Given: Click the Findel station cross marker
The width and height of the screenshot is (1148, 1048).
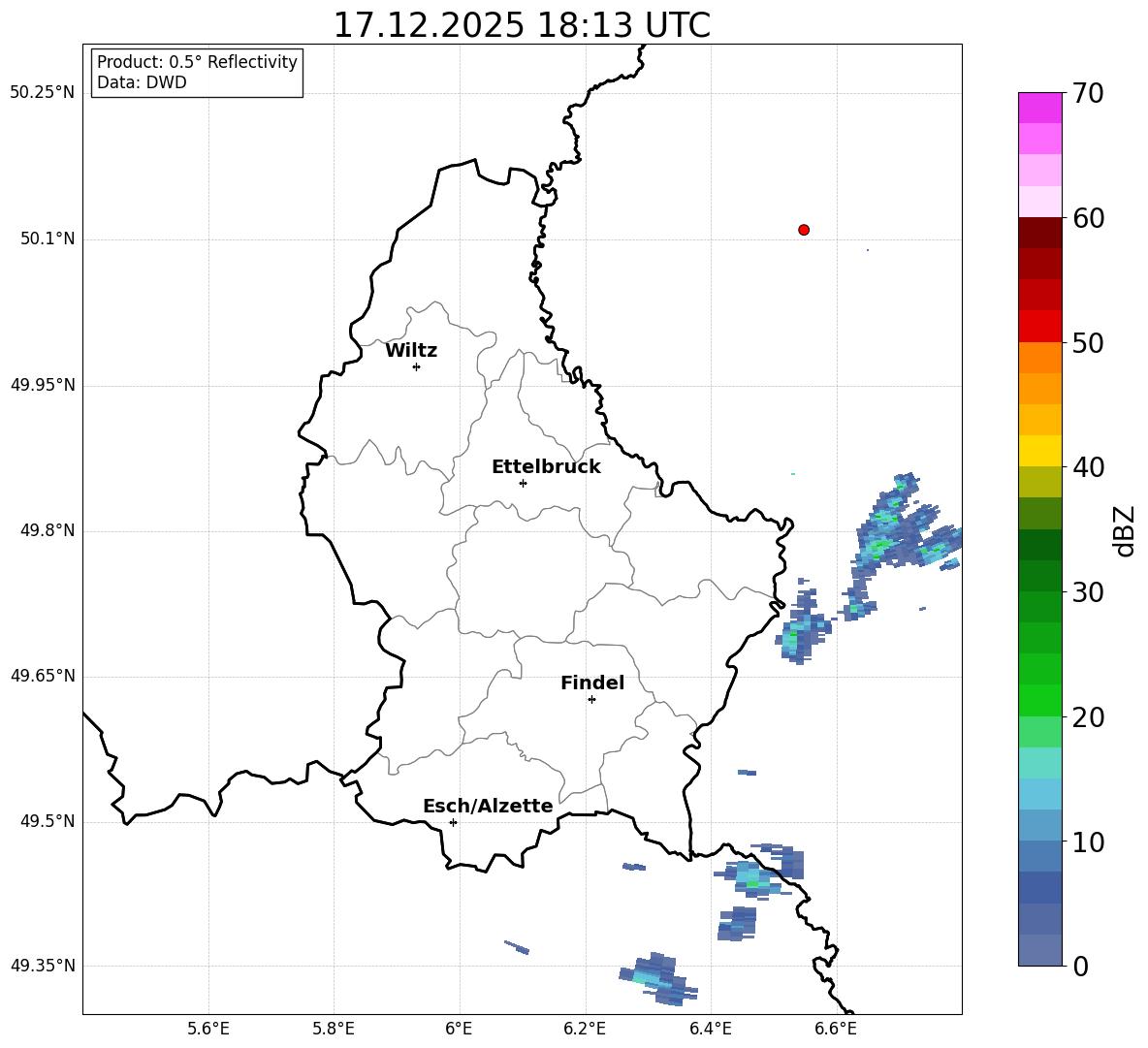Looking at the screenshot, I should 591,700.
